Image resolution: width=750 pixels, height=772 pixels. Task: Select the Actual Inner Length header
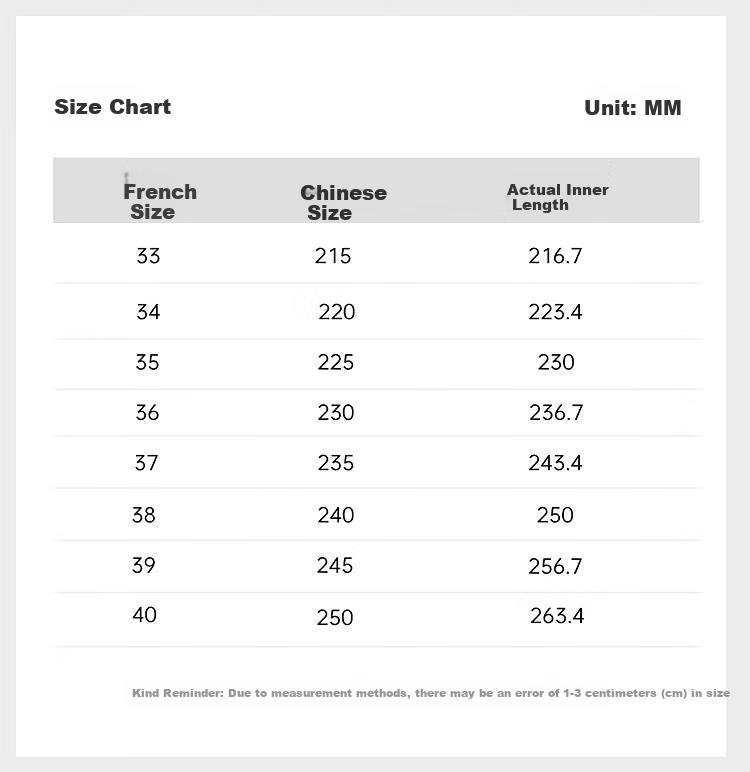(558, 197)
